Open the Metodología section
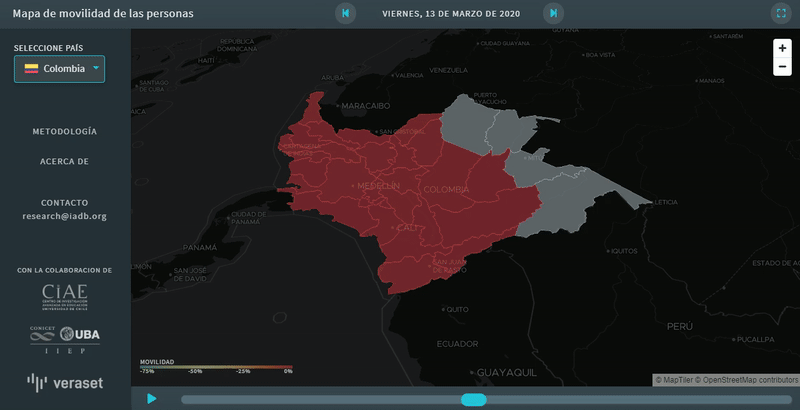 tap(65, 131)
